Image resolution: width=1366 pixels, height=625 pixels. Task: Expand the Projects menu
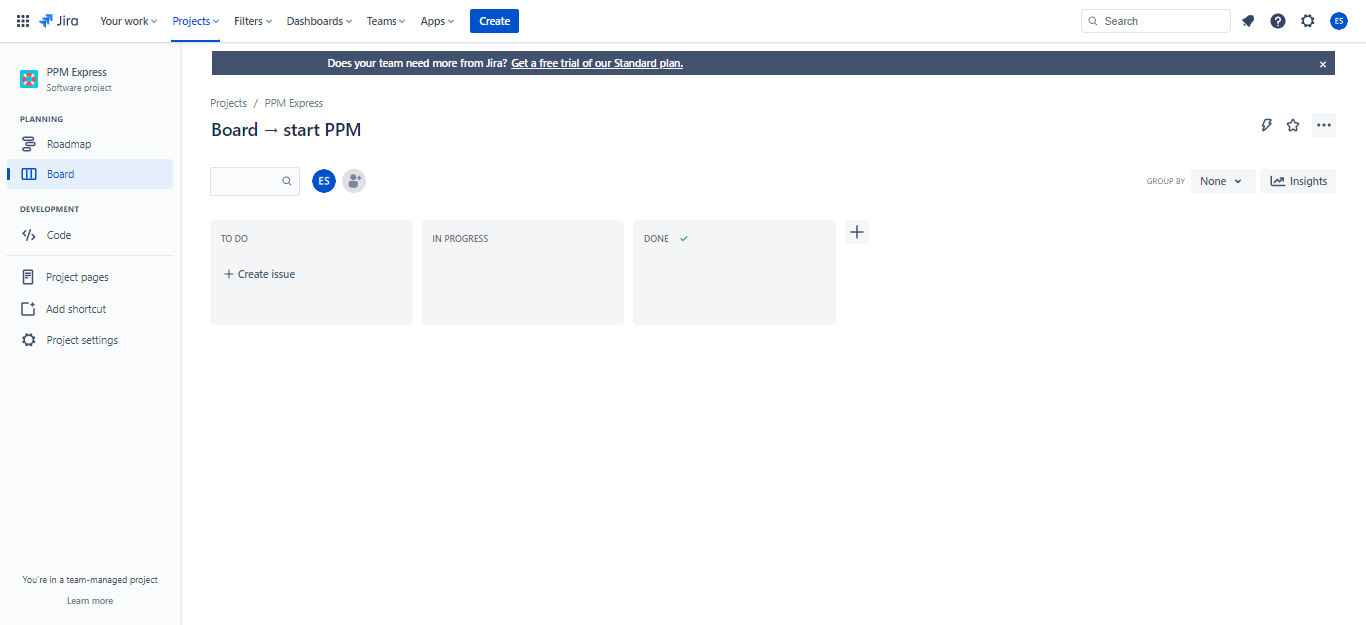pyautogui.click(x=196, y=21)
